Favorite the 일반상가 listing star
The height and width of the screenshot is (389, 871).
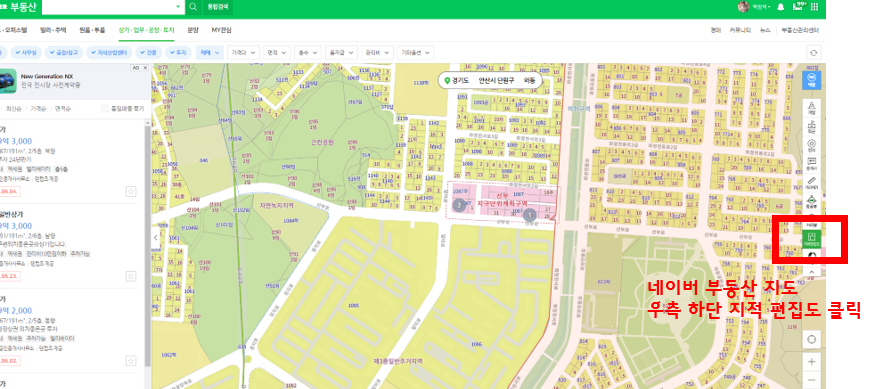(x=131, y=276)
